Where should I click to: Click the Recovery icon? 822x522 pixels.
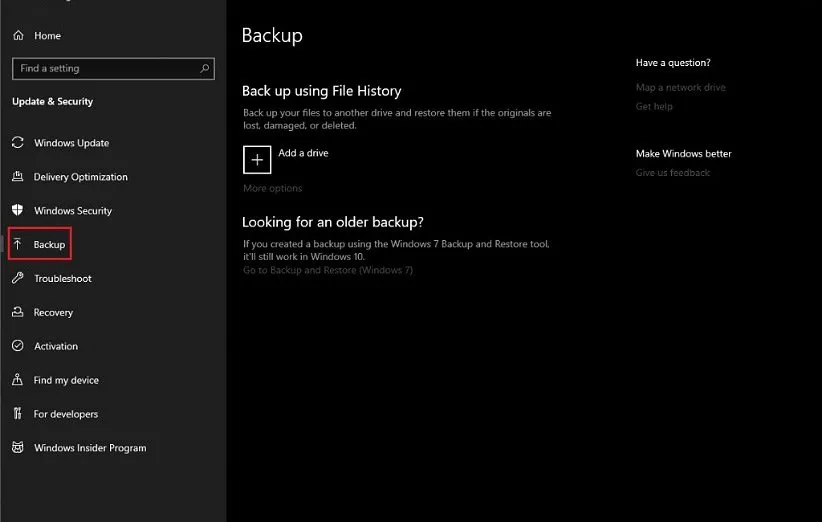coord(18,313)
